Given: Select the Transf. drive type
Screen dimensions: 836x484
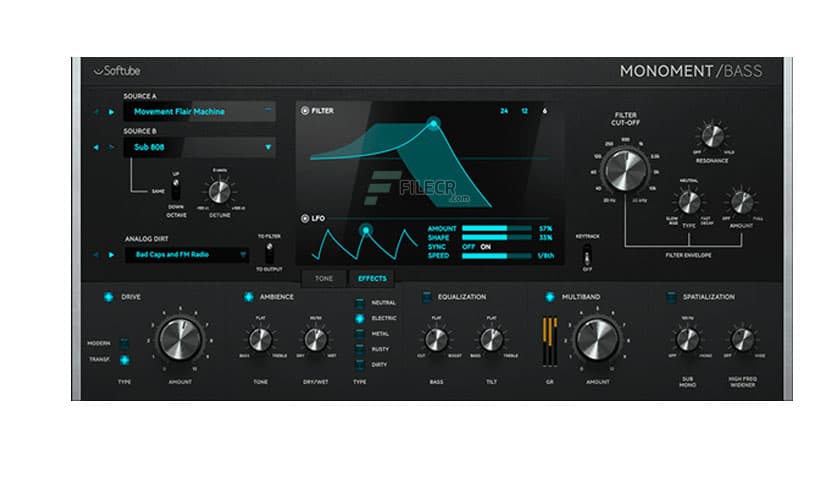Looking at the screenshot, I should 124,360.
